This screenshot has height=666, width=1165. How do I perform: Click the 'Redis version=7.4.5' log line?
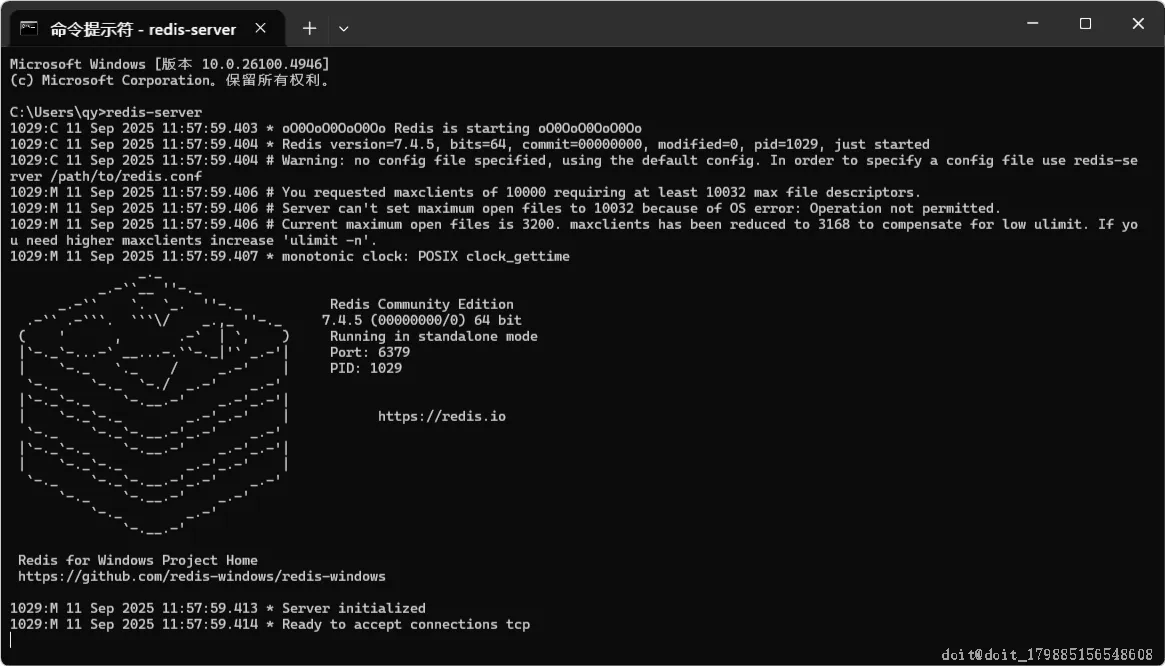coord(470,144)
